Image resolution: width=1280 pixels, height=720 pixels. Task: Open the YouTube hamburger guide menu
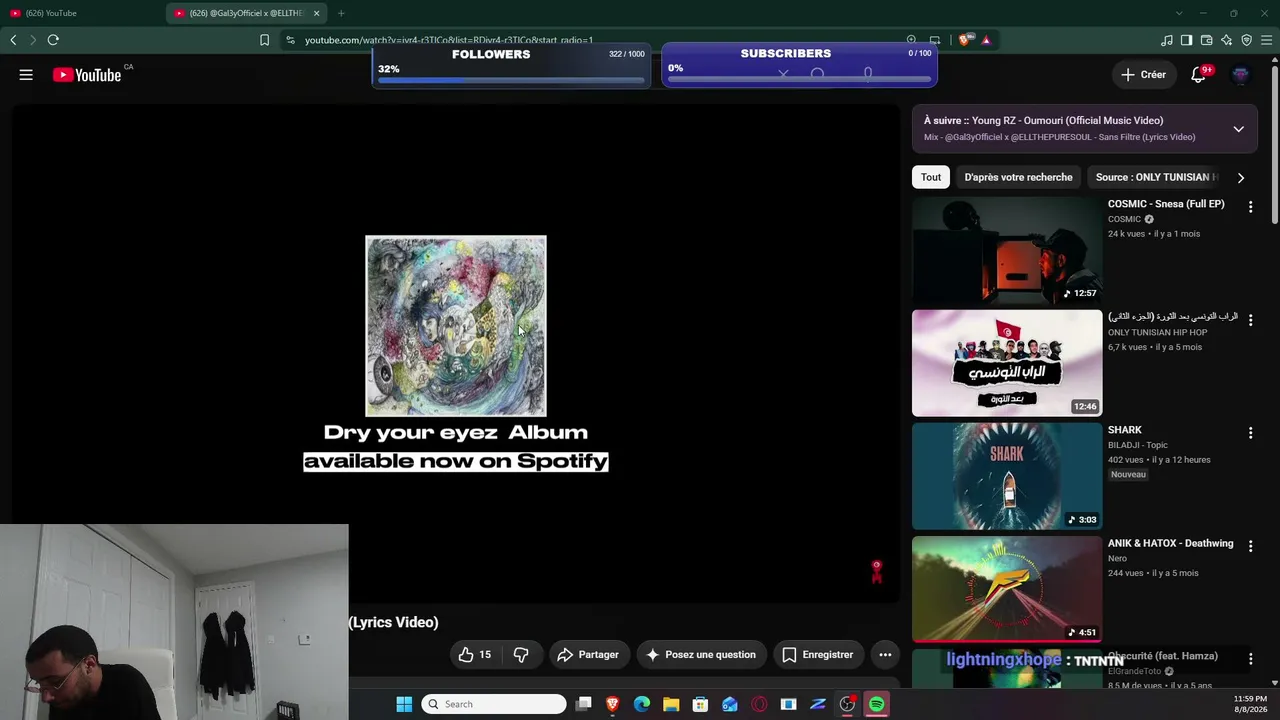pyautogui.click(x=26, y=75)
